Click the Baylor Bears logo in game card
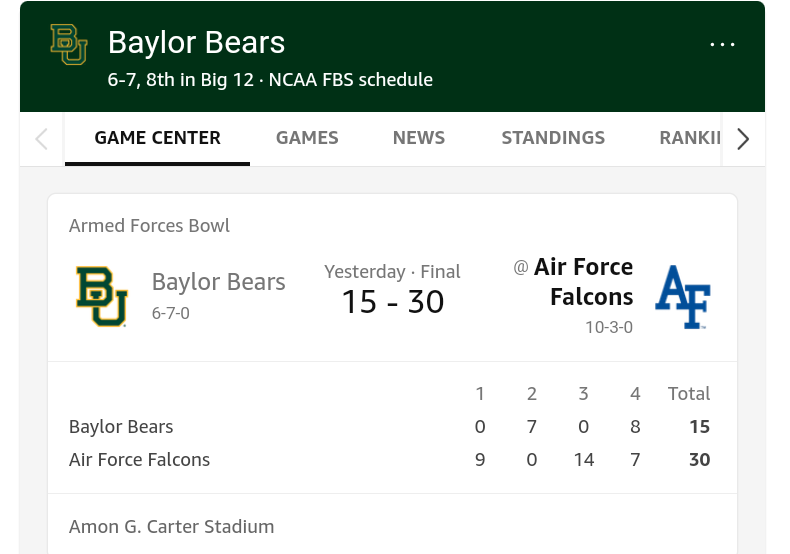The width and height of the screenshot is (790, 554). coord(102,297)
